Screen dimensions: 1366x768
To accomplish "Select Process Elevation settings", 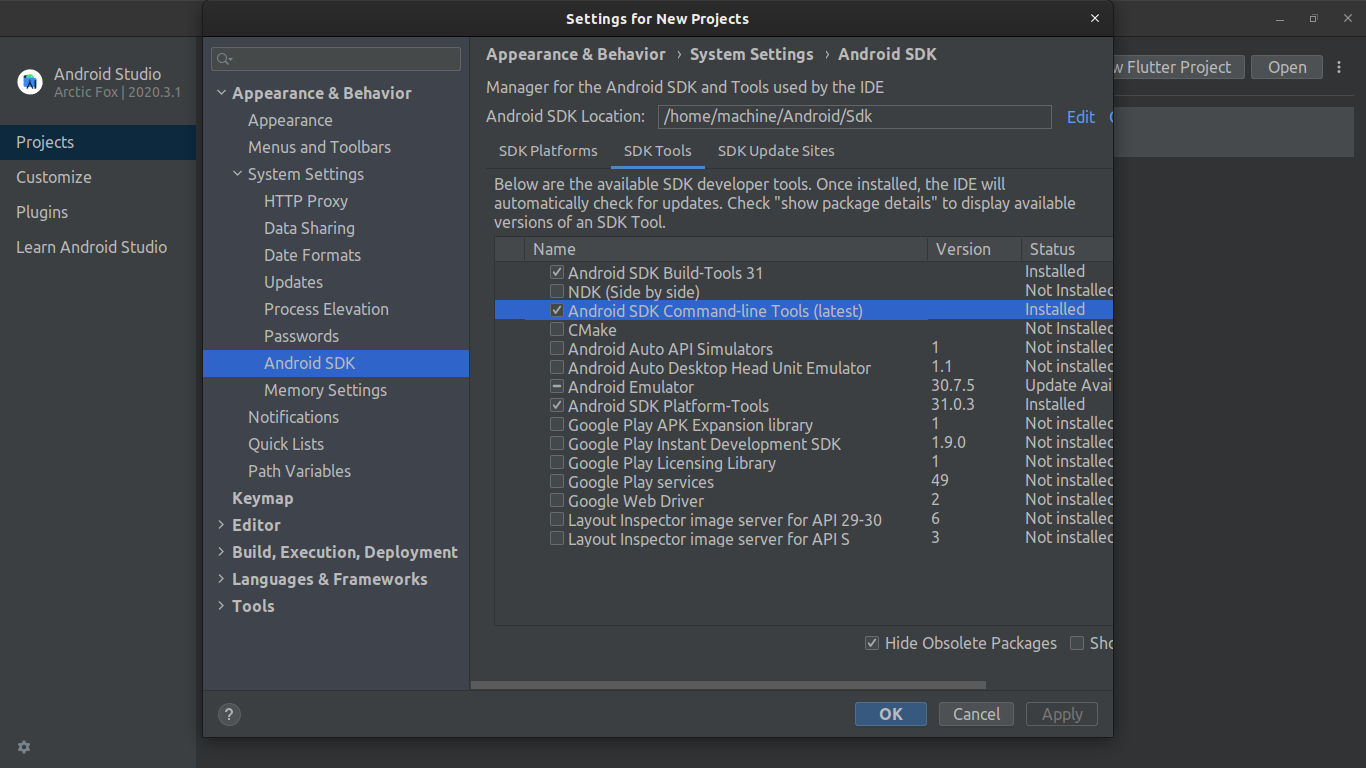I will (326, 309).
